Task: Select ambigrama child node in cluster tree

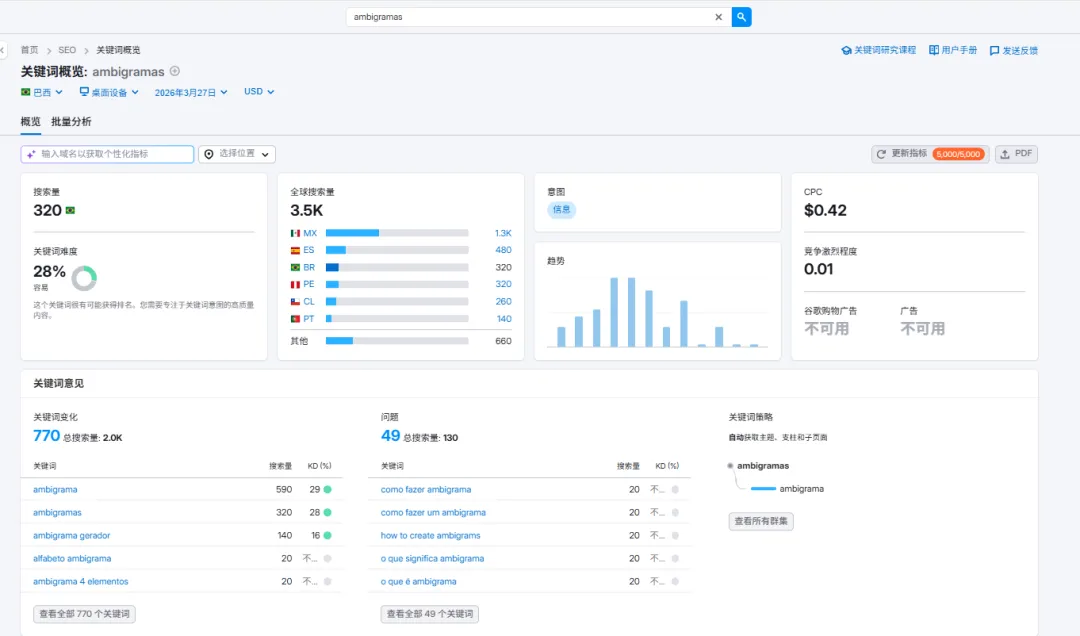Action: coord(802,489)
